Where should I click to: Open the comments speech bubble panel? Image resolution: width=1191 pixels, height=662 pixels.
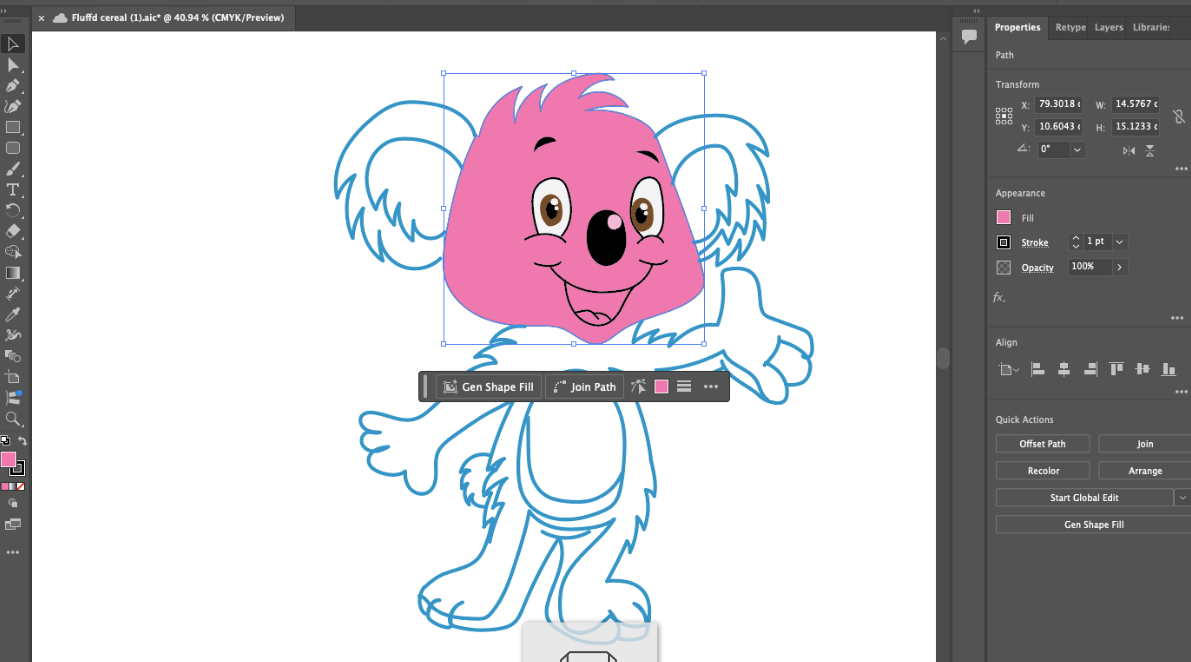coord(969,36)
